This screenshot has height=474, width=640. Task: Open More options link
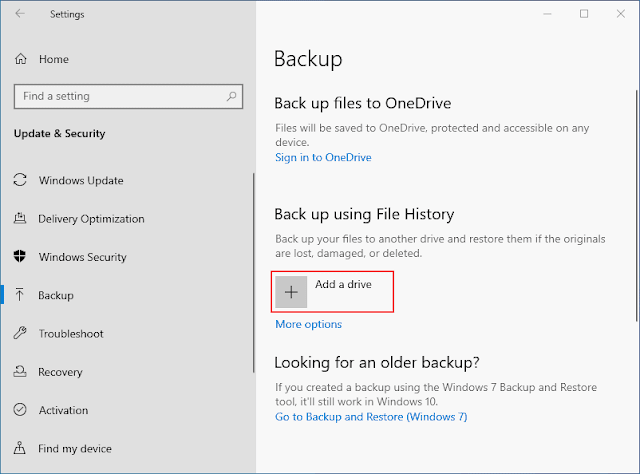click(308, 324)
